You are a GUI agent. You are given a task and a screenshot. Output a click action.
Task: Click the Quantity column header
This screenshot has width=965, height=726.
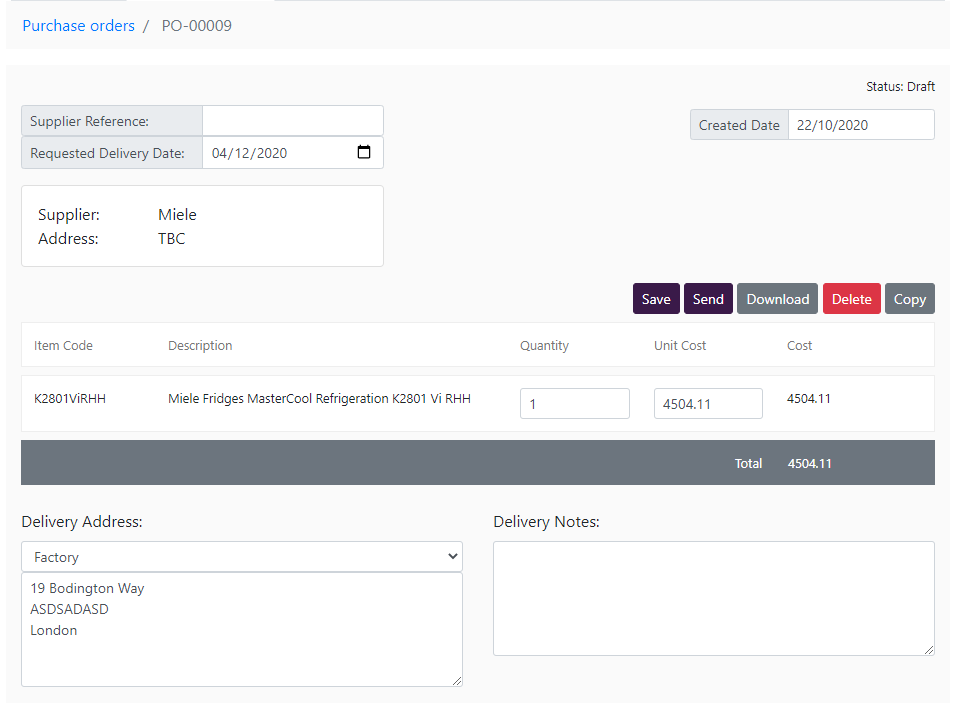544,346
